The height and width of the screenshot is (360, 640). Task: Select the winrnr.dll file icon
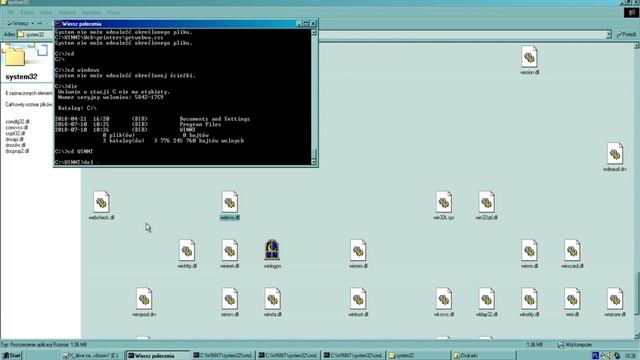point(529,251)
